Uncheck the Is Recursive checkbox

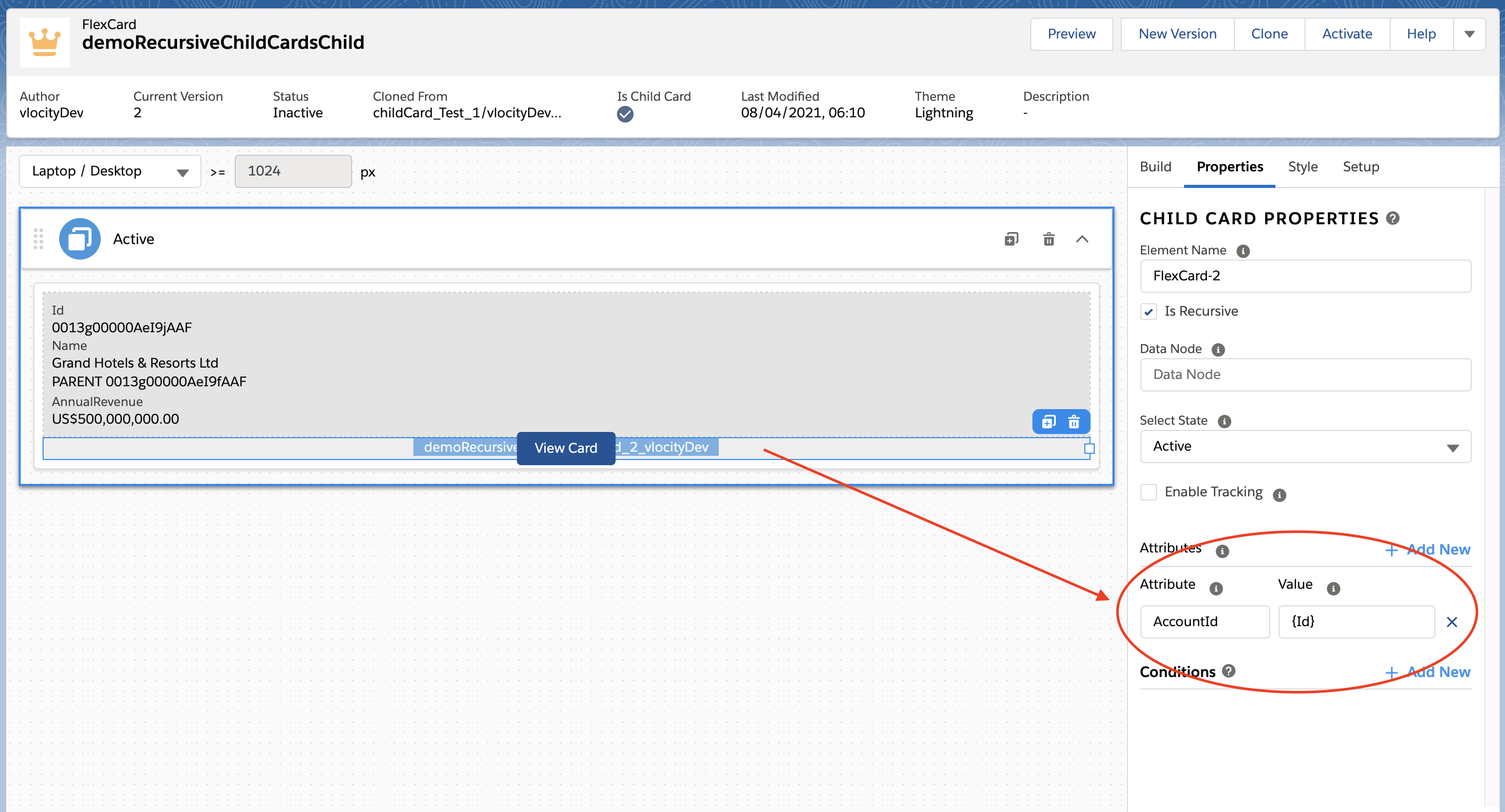[x=1149, y=312]
